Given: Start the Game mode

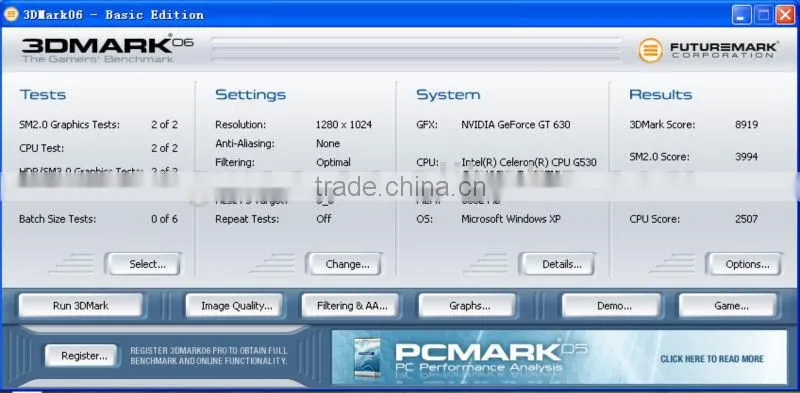Looking at the screenshot, I should (728, 306).
